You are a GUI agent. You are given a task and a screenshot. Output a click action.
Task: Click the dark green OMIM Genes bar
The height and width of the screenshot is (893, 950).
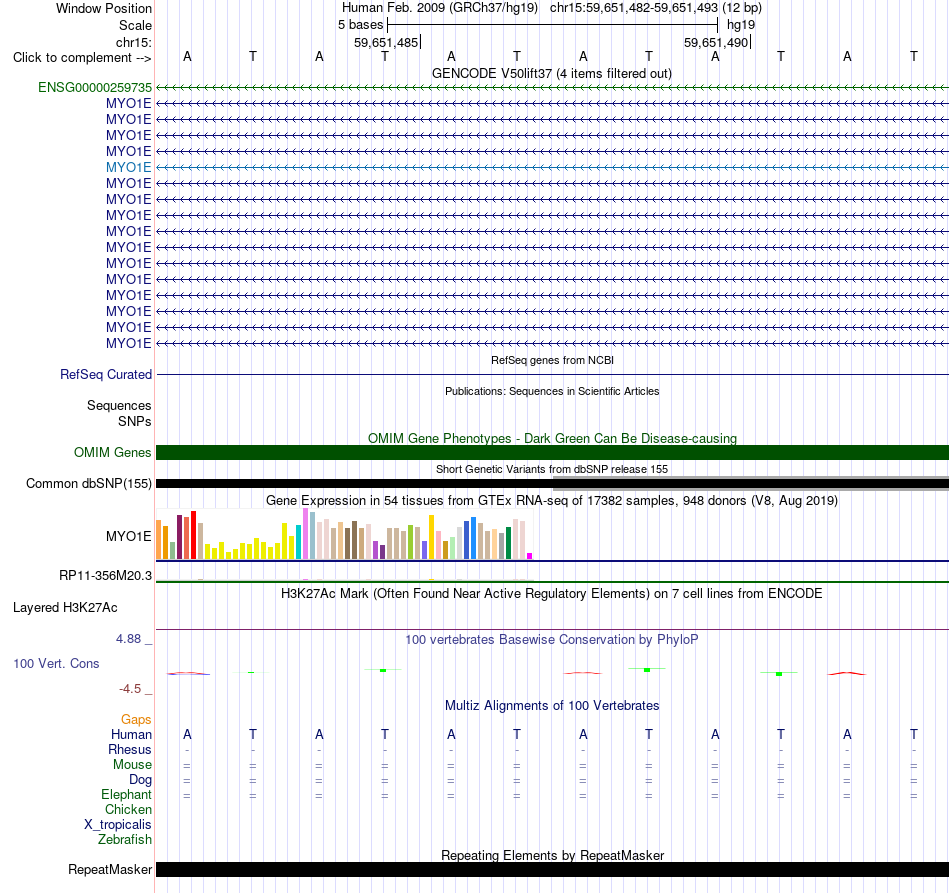point(552,453)
